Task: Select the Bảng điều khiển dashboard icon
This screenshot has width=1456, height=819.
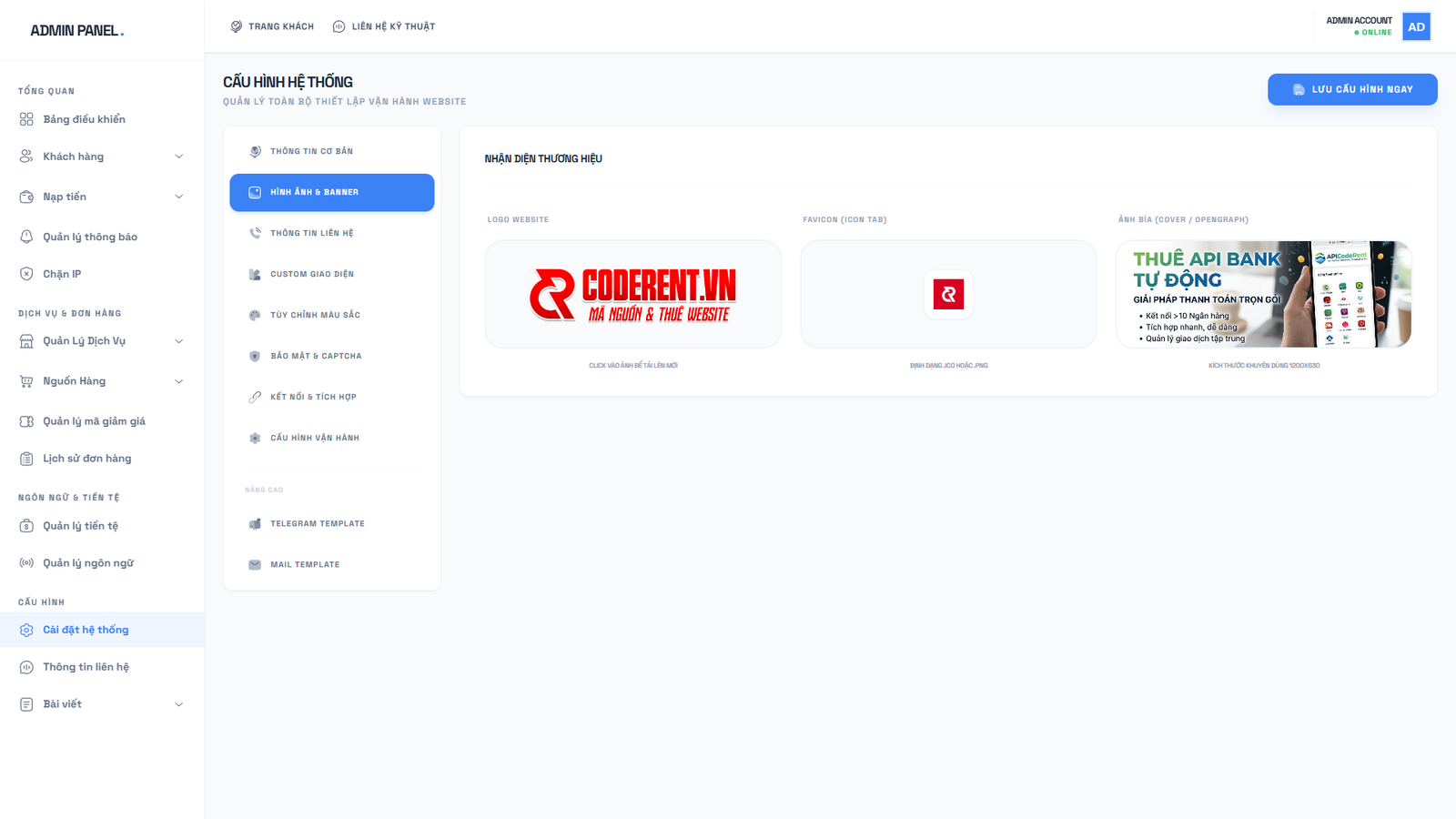Action: pos(25,118)
